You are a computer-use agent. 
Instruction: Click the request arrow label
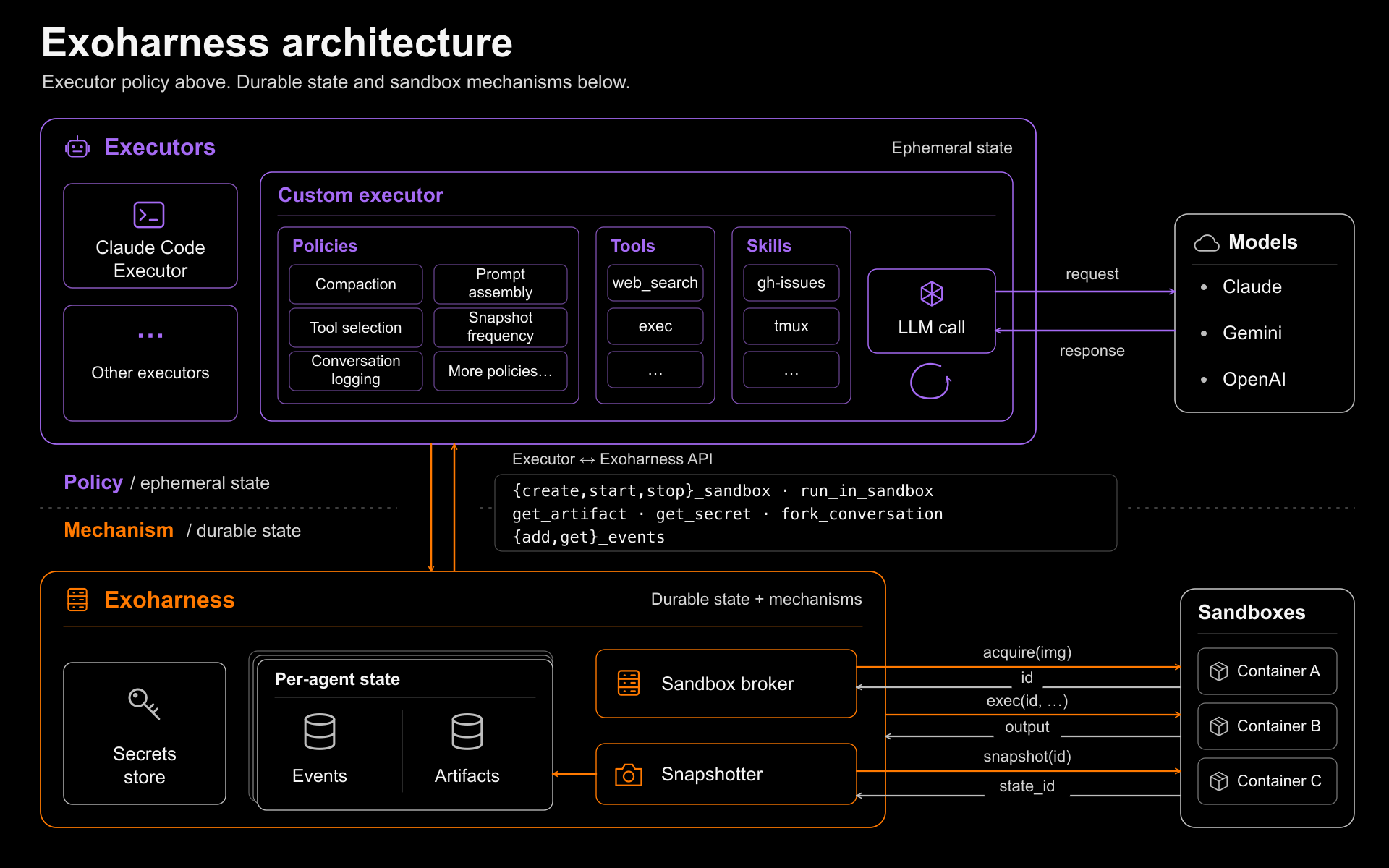[1092, 274]
